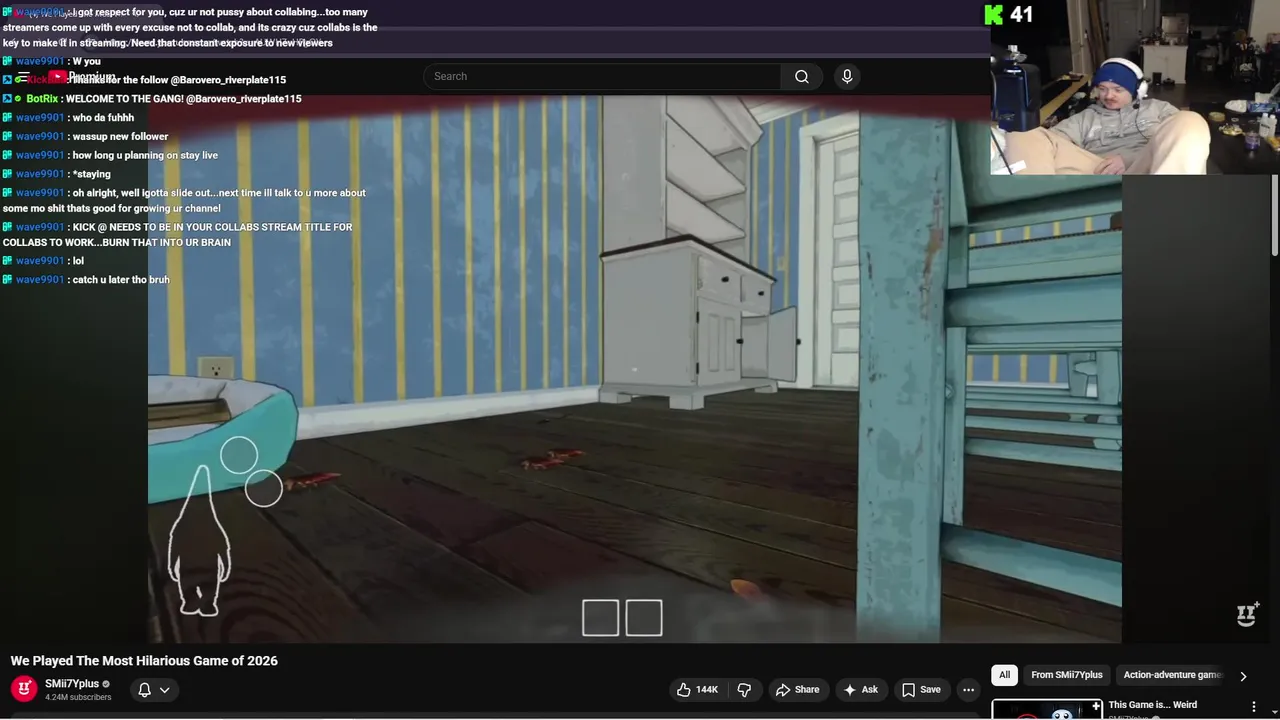Click the webcam overlay of the streamer
This screenshot has width=1280, height=720.
coord(1135,88)
